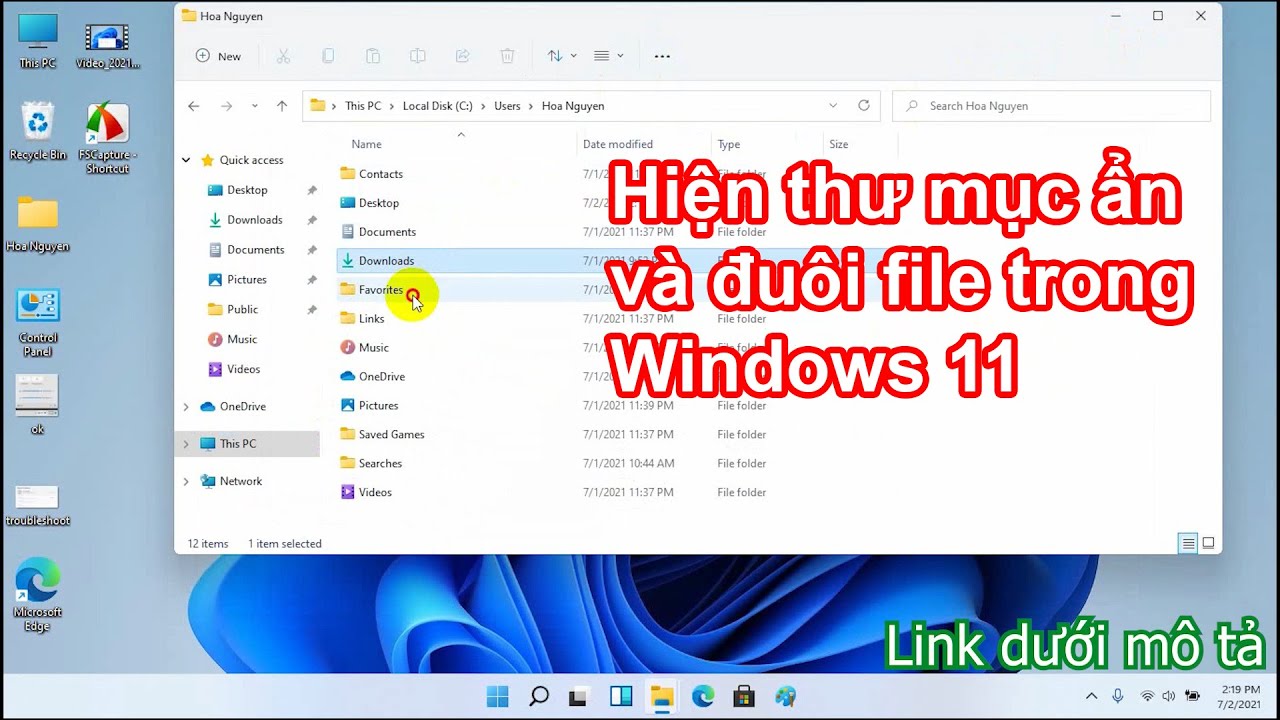Sort by the Size column header
Image resolution: width=1280 pixels, height=720 pixels.
coord(838,144)
